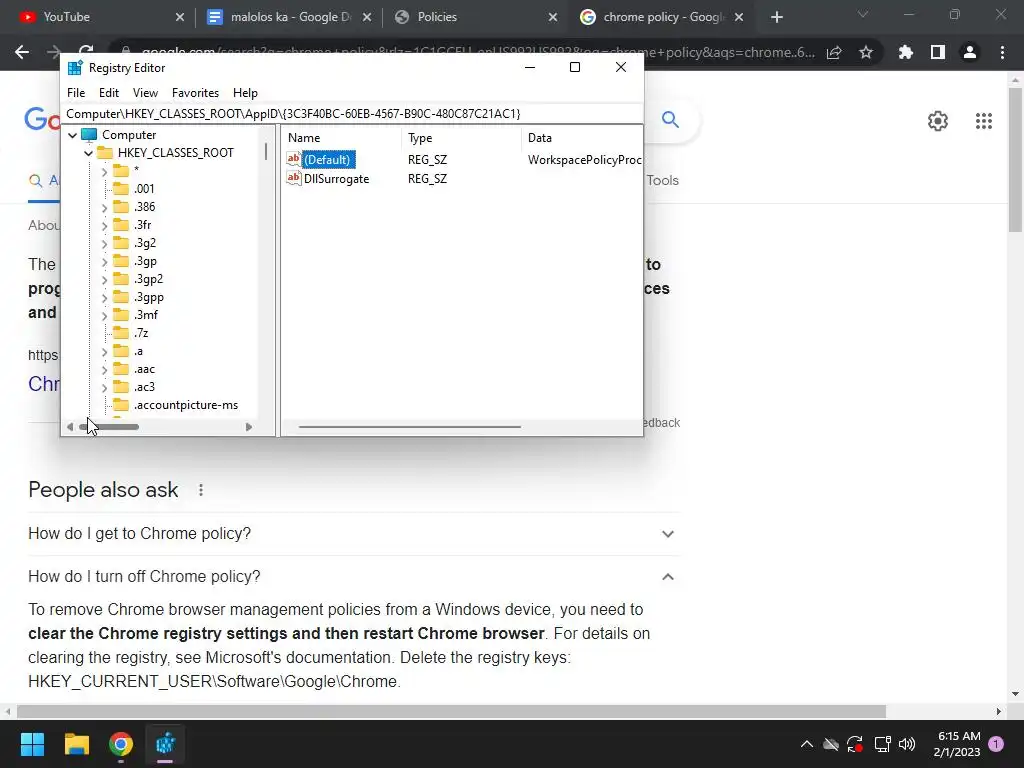Click the WorkspacePolicyProc data cell

tap(584, 160)
